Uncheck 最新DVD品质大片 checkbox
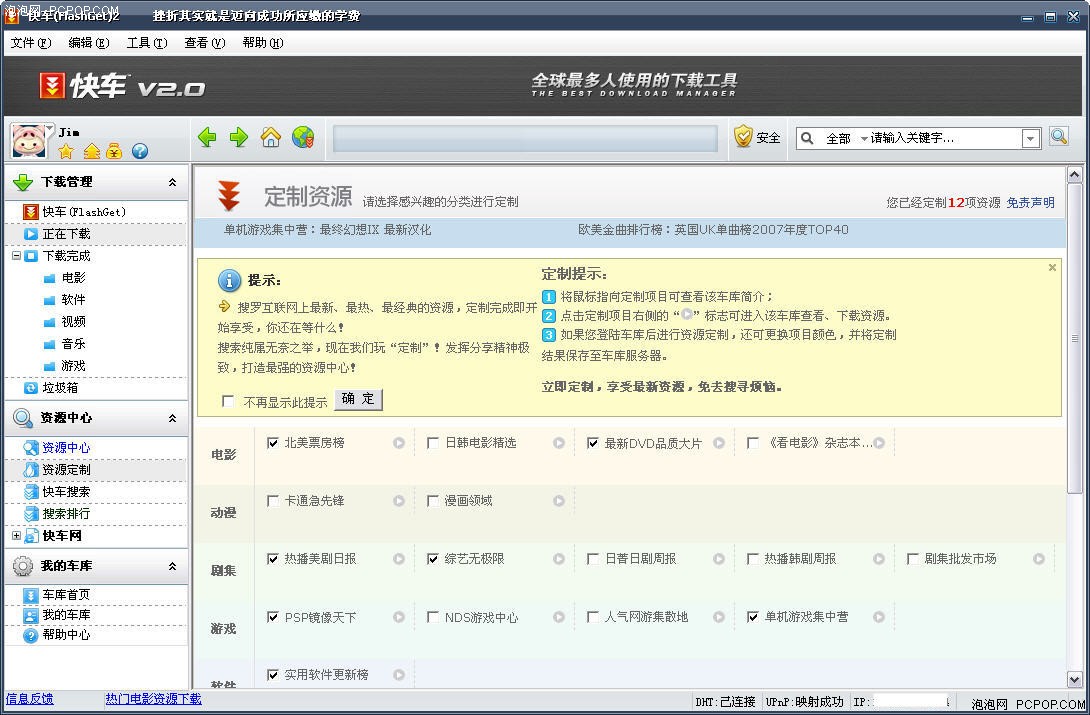1090x715 pixels. point(592,443)
